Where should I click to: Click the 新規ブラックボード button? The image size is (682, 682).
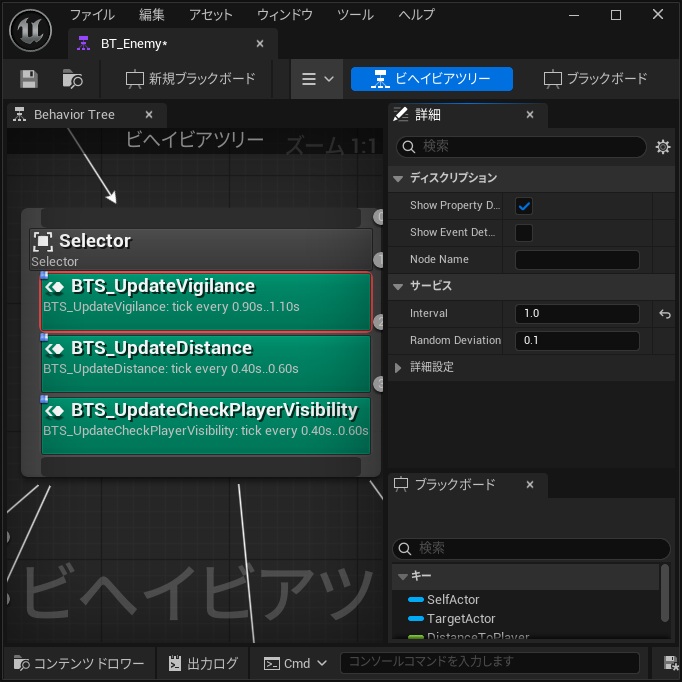pos(190,79)
